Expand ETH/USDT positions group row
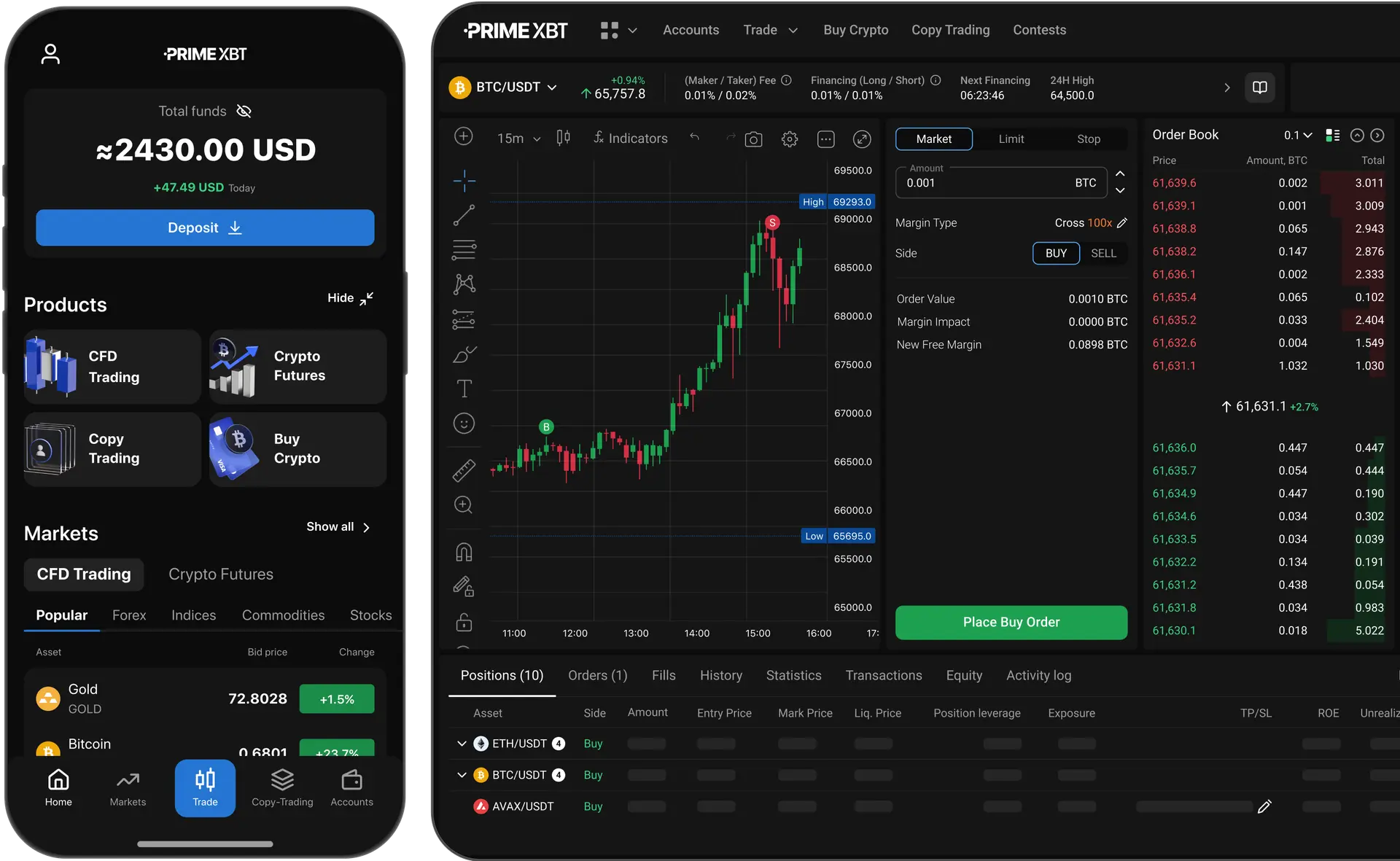The image size is (1400, 861). [461, 743]
